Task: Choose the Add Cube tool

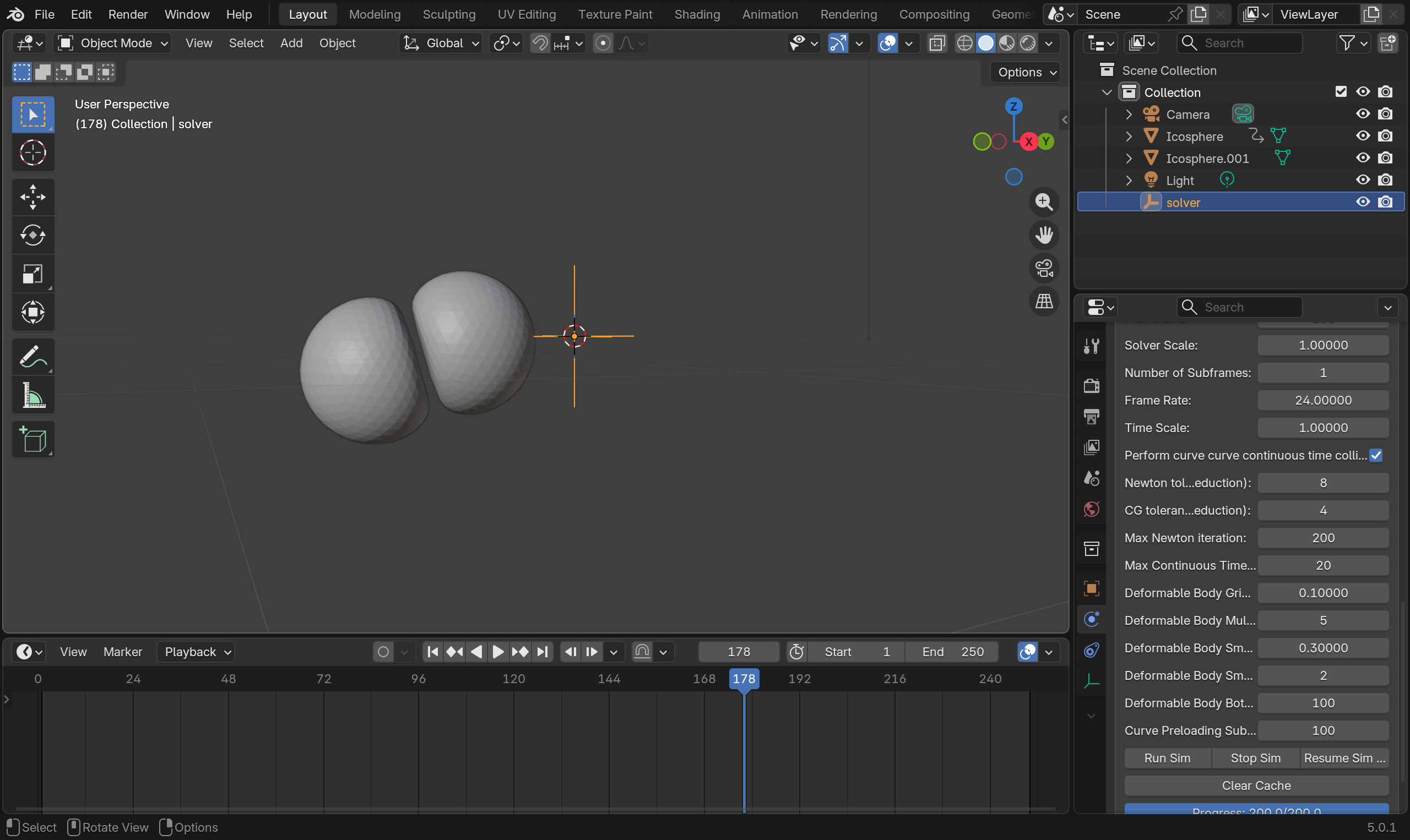Action: [33, 439]
